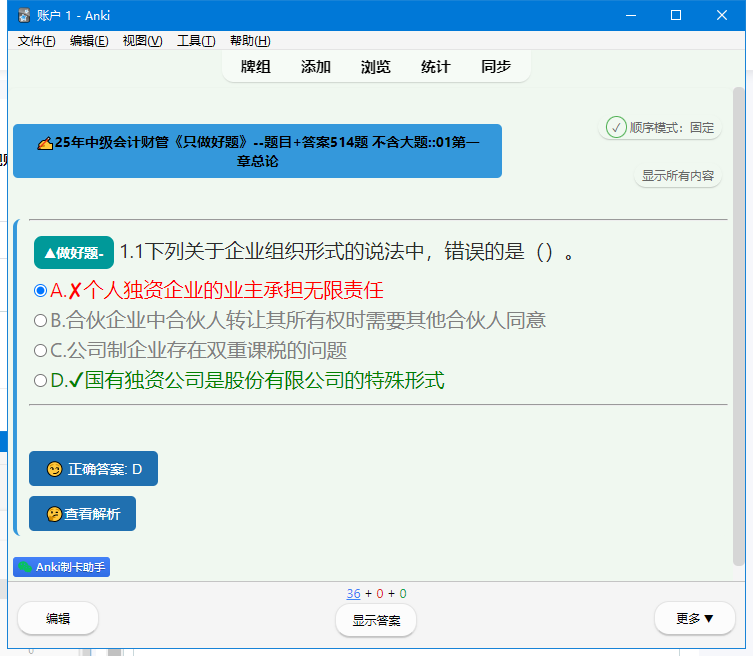
Task: Click 显示所有内容 button
Action: coord(678,176)
